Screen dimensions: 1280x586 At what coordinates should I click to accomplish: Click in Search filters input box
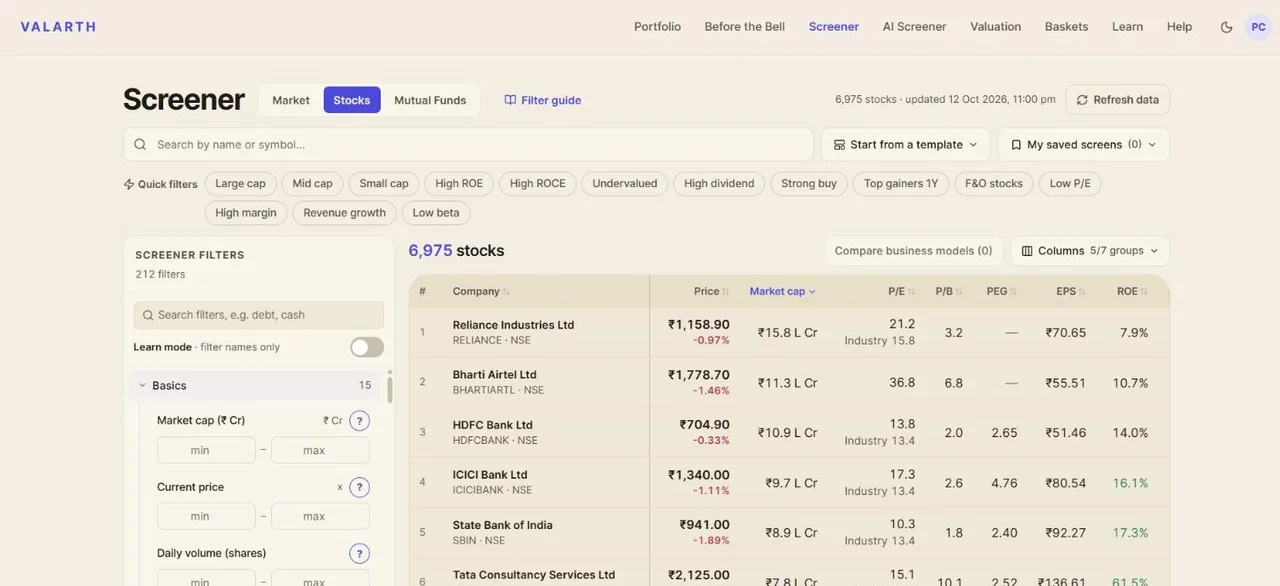[x=259, y=315]
